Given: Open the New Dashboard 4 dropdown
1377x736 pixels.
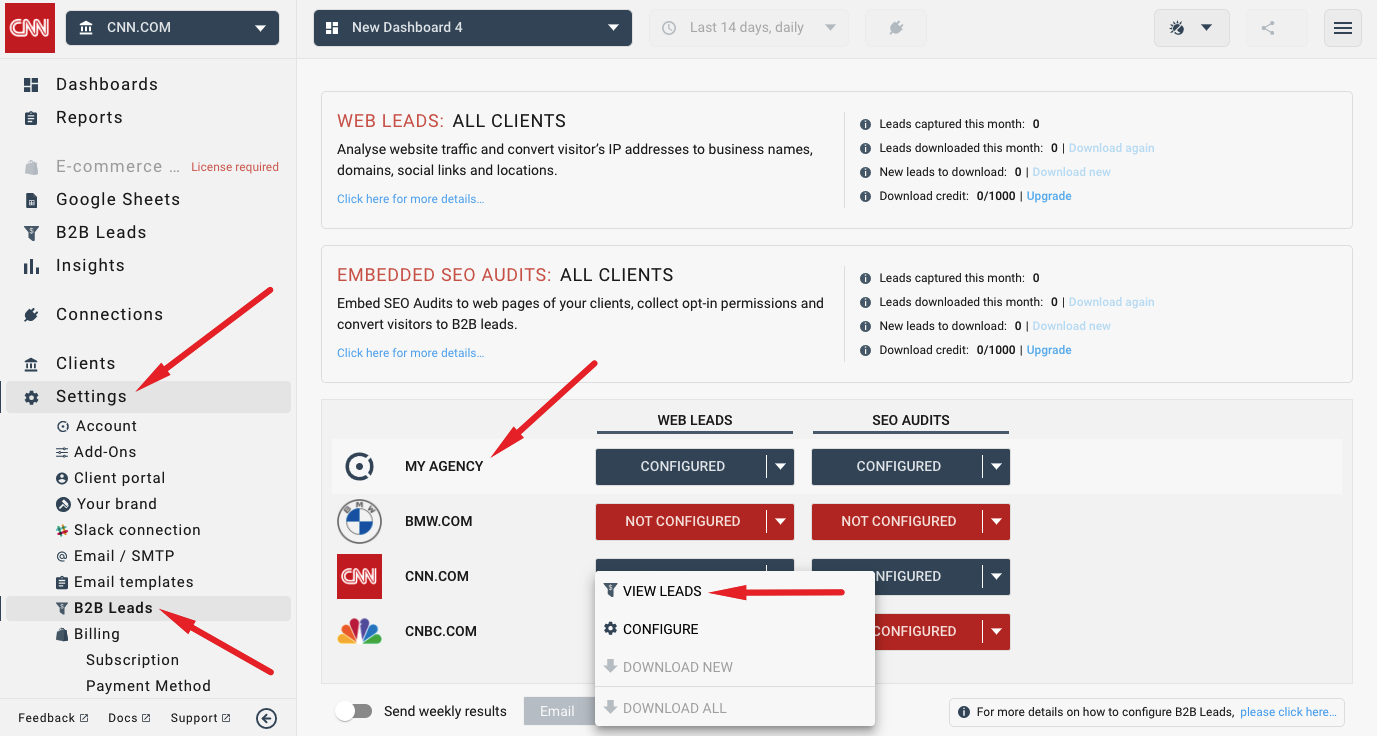Looking at the screenshot, I should (473, 28).
